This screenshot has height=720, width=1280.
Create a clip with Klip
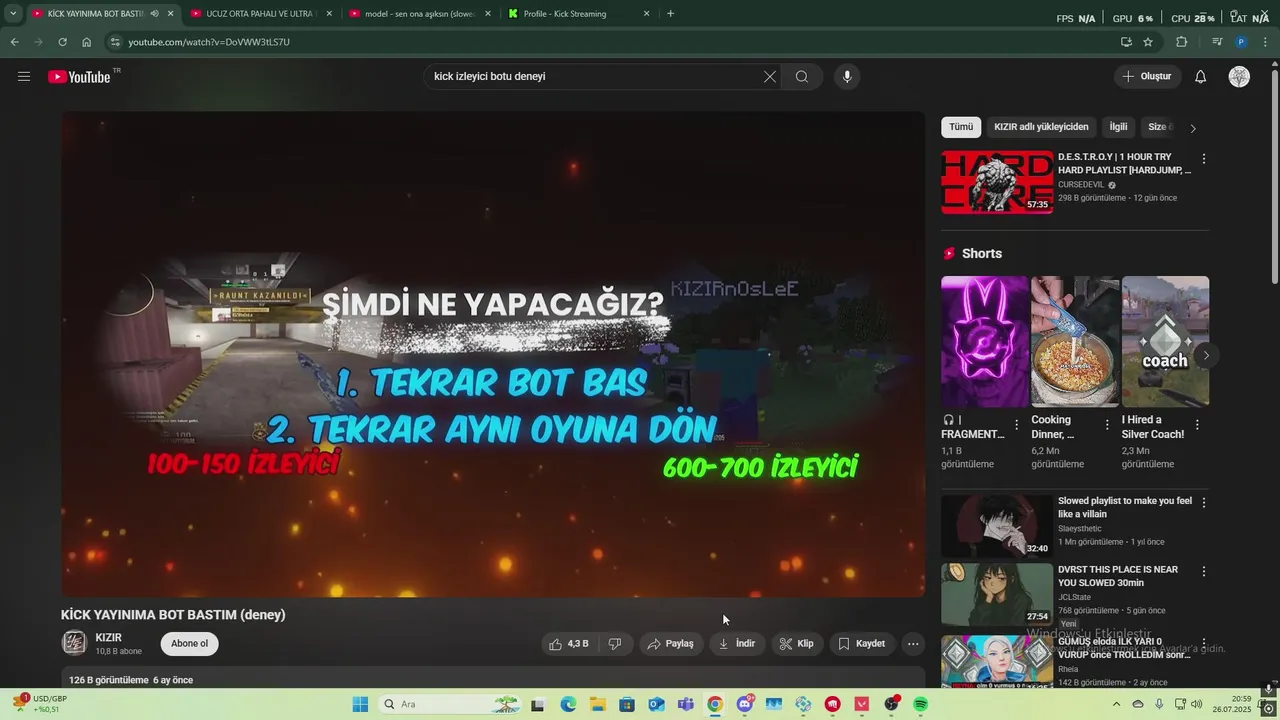point(797,644)
